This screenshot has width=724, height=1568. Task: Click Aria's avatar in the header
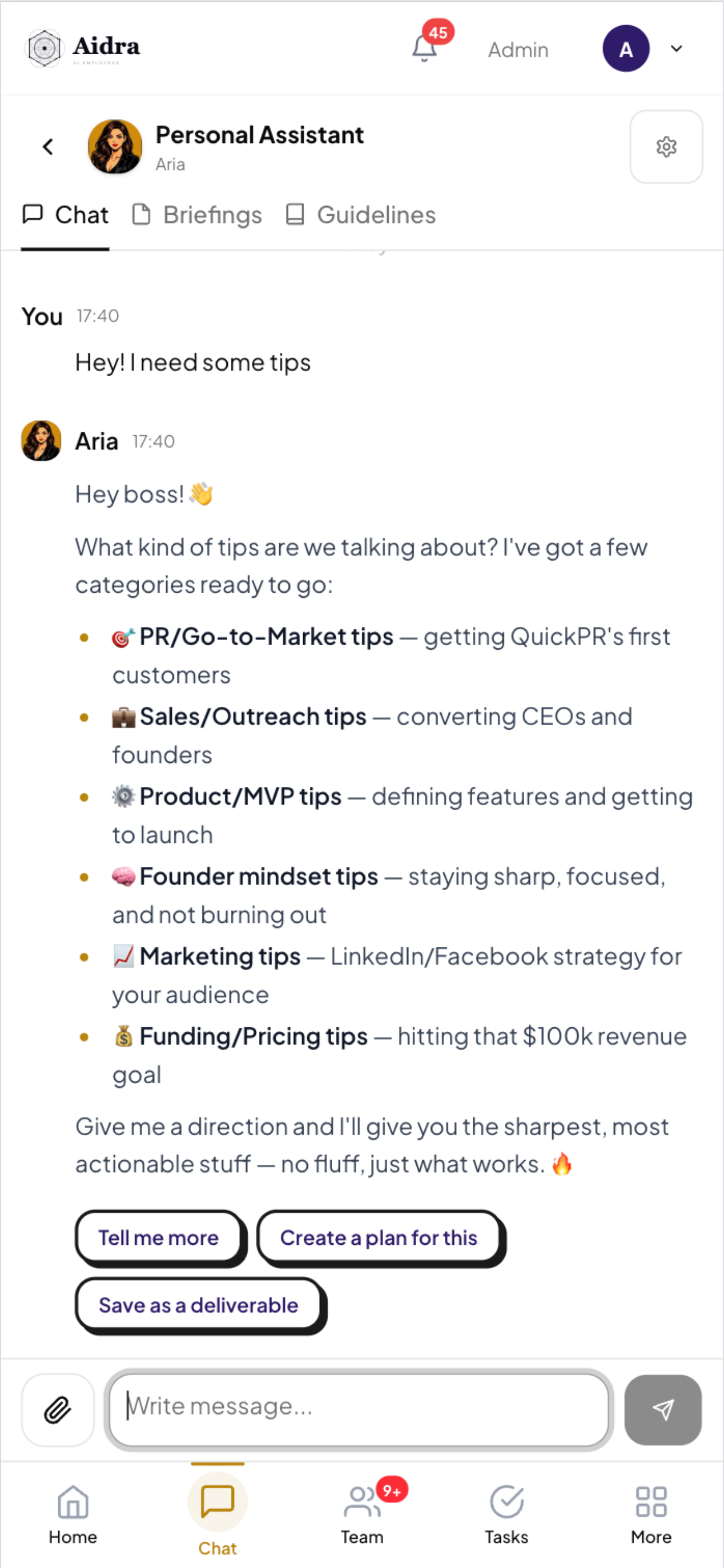pyautogui.click(x=115, y=146)
